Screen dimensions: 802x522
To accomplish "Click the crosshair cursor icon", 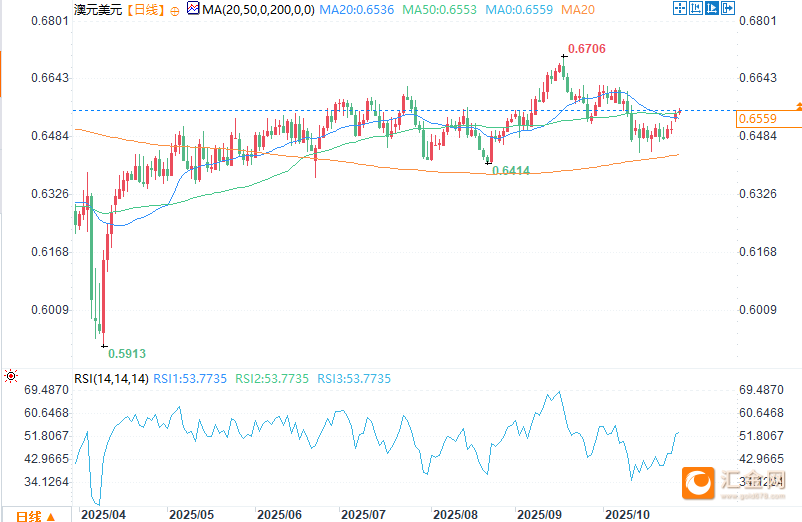I will (681, 8).
